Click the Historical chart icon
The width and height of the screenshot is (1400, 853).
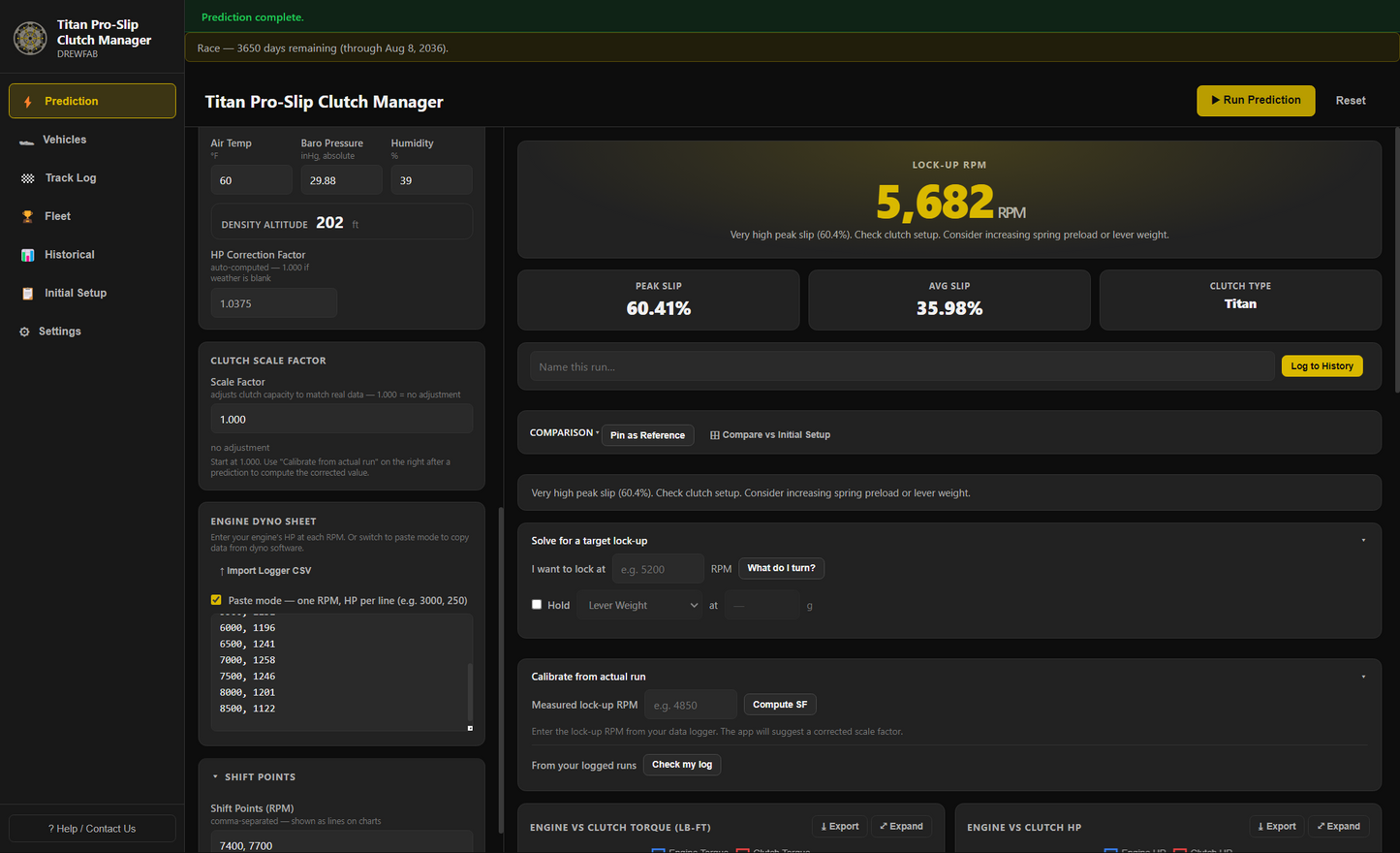[x=27, y=255]
